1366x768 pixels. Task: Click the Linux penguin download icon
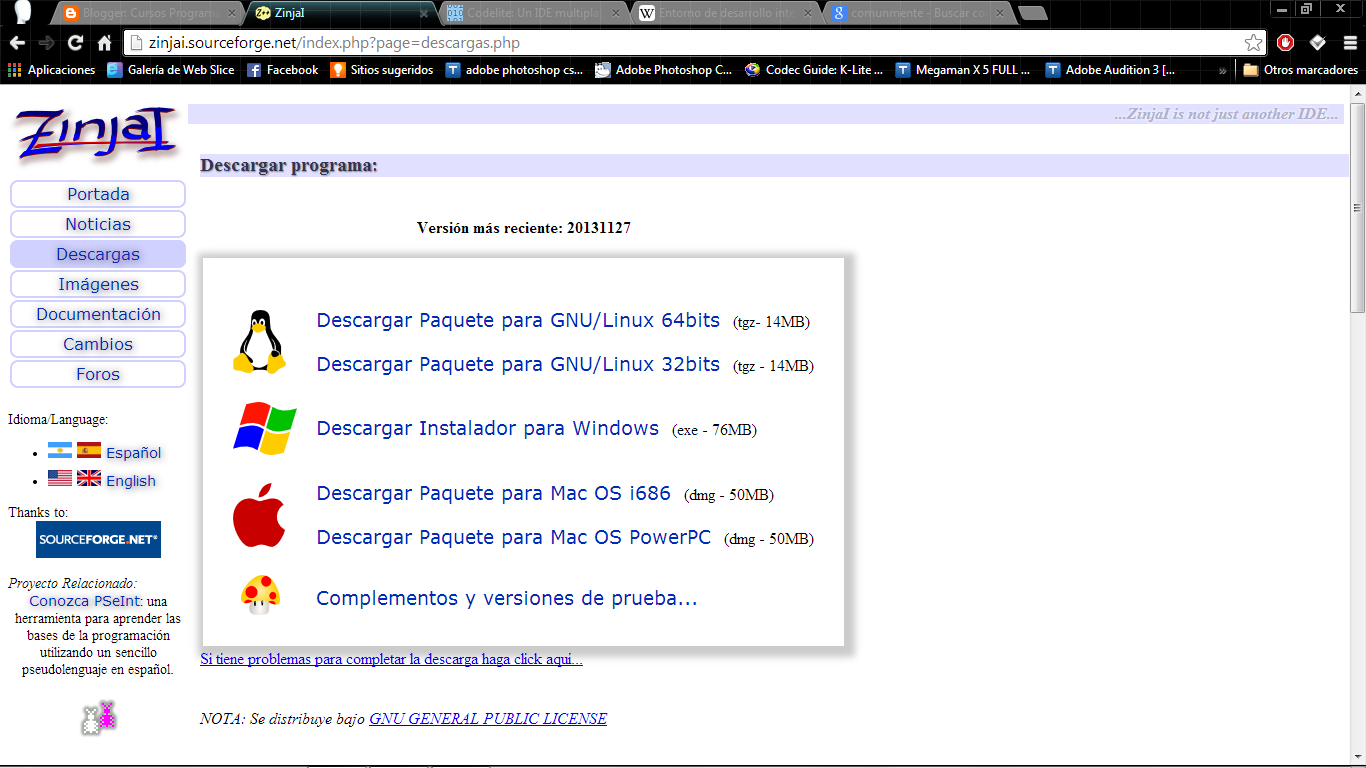point(261,343)
